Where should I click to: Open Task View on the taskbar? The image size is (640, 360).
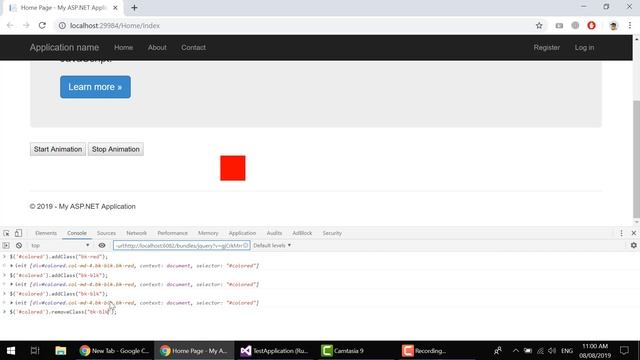35,351
